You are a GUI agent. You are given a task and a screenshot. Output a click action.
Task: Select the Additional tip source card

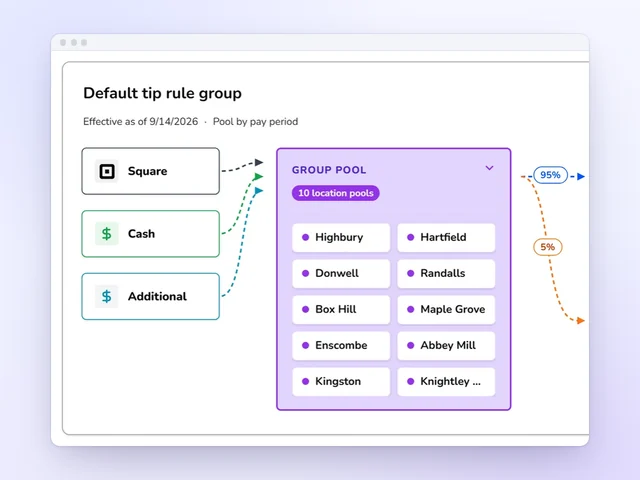coord(151,296)
